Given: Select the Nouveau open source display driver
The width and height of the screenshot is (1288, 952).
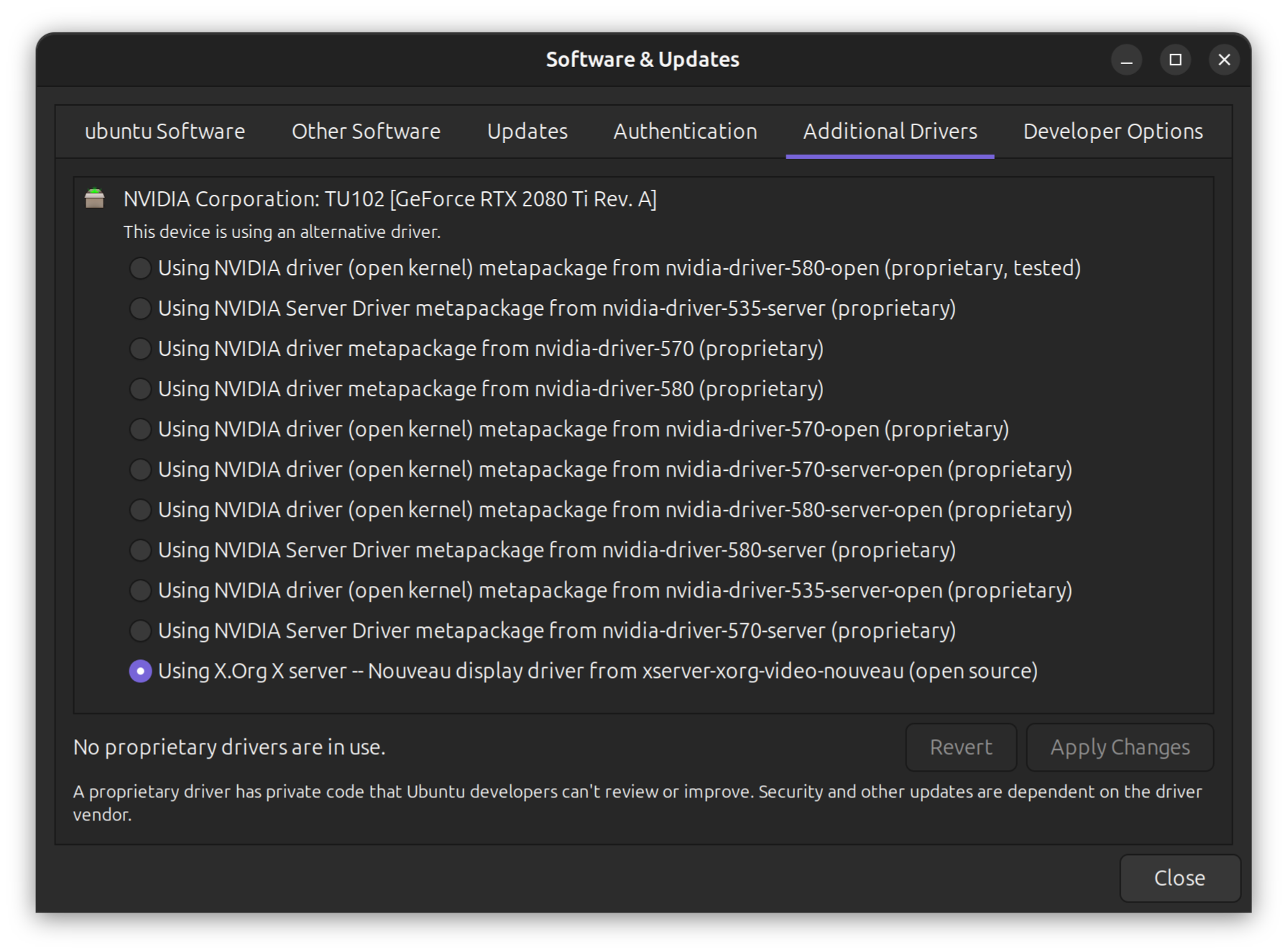Looking at the screenshot, I should pyautogui.click(x=140, y=671).
